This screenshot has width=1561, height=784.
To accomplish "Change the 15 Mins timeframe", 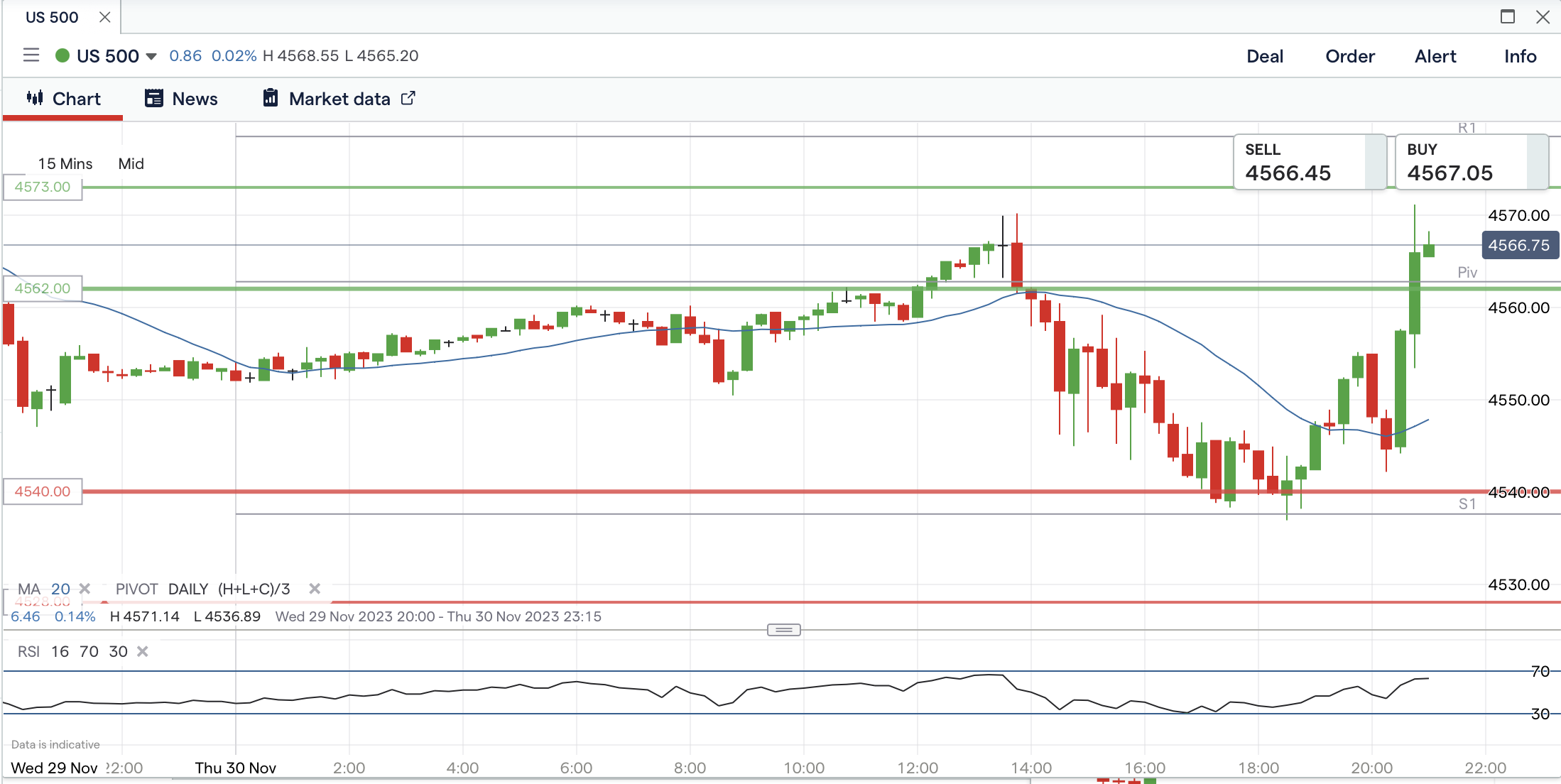I will pos(65,164).
